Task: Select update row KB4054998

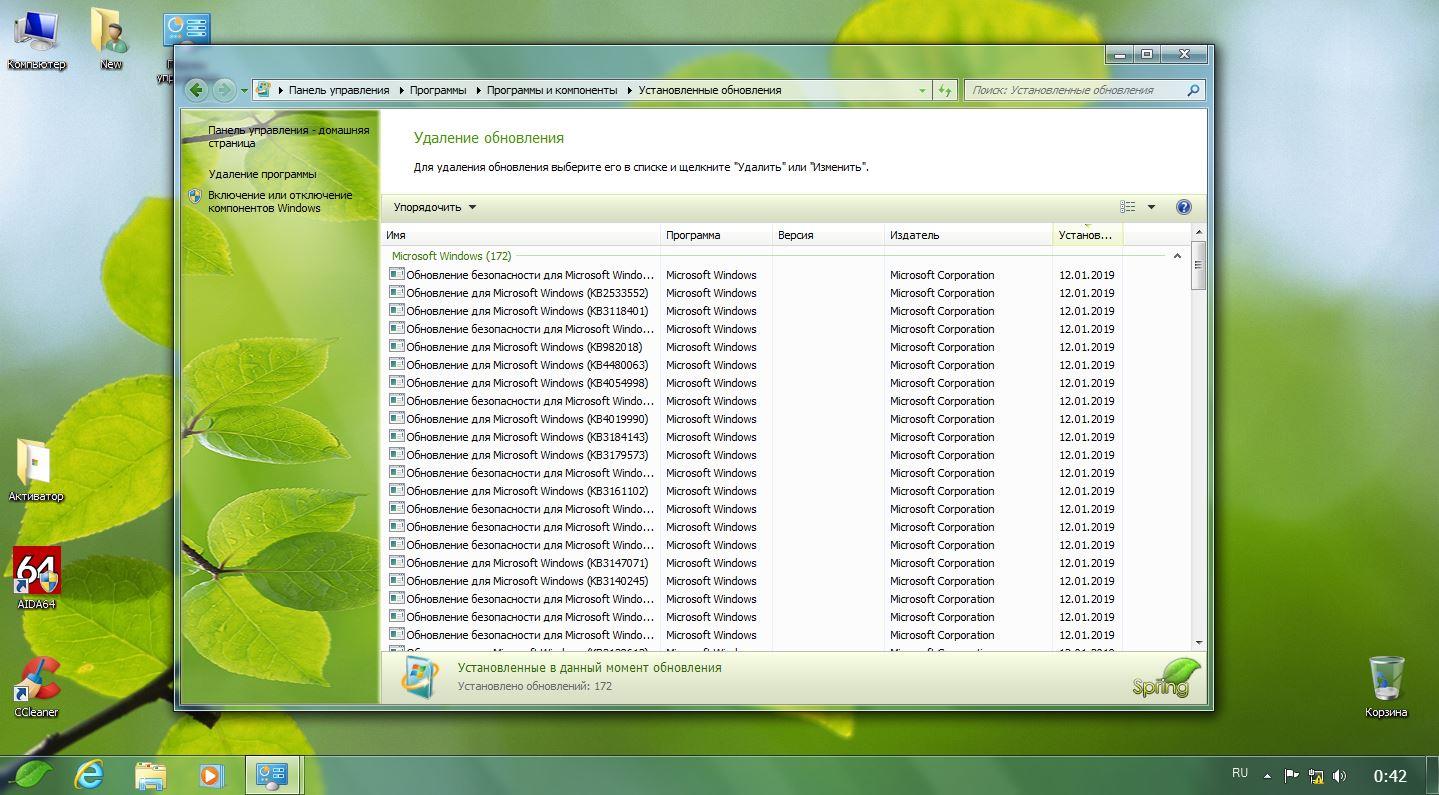Action: (752, 383)
